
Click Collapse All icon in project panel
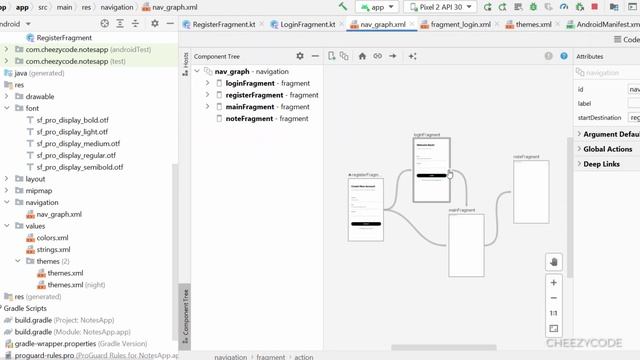pyautogui.click(x=135, y=24)
